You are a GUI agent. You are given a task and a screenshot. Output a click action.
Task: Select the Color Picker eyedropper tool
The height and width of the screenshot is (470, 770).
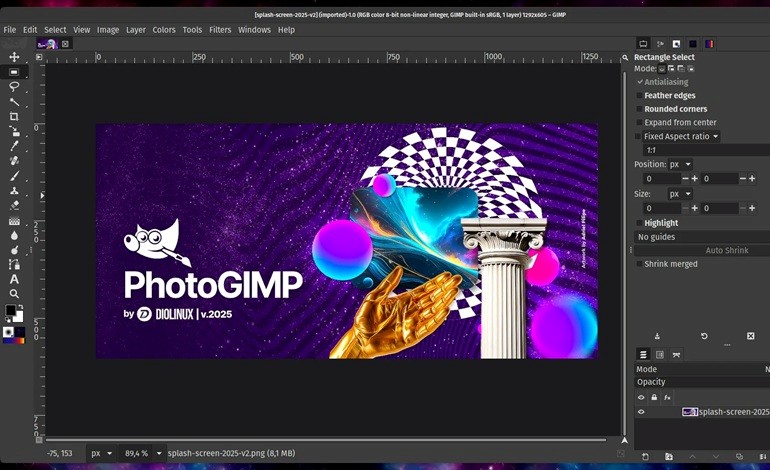[x=14, y=146]
